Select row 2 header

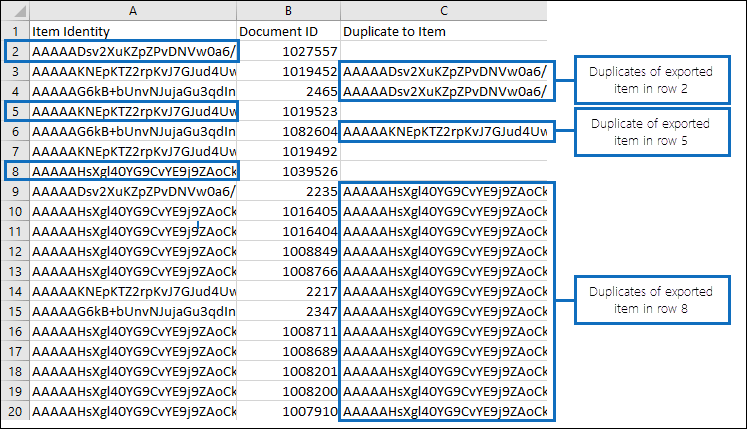click(15, 51)
